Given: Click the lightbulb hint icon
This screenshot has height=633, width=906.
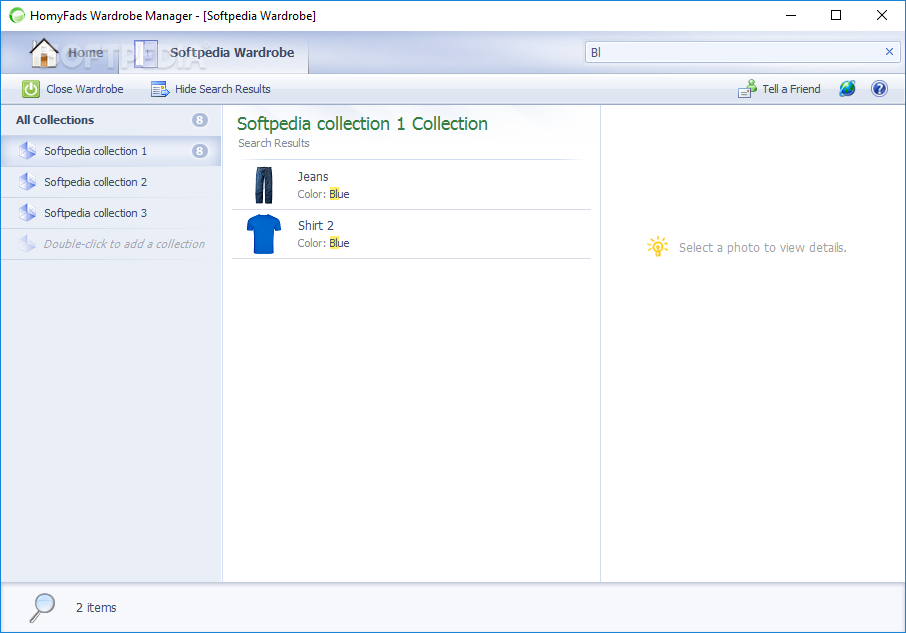Looking at the screenshot, I should coord(657,247).
